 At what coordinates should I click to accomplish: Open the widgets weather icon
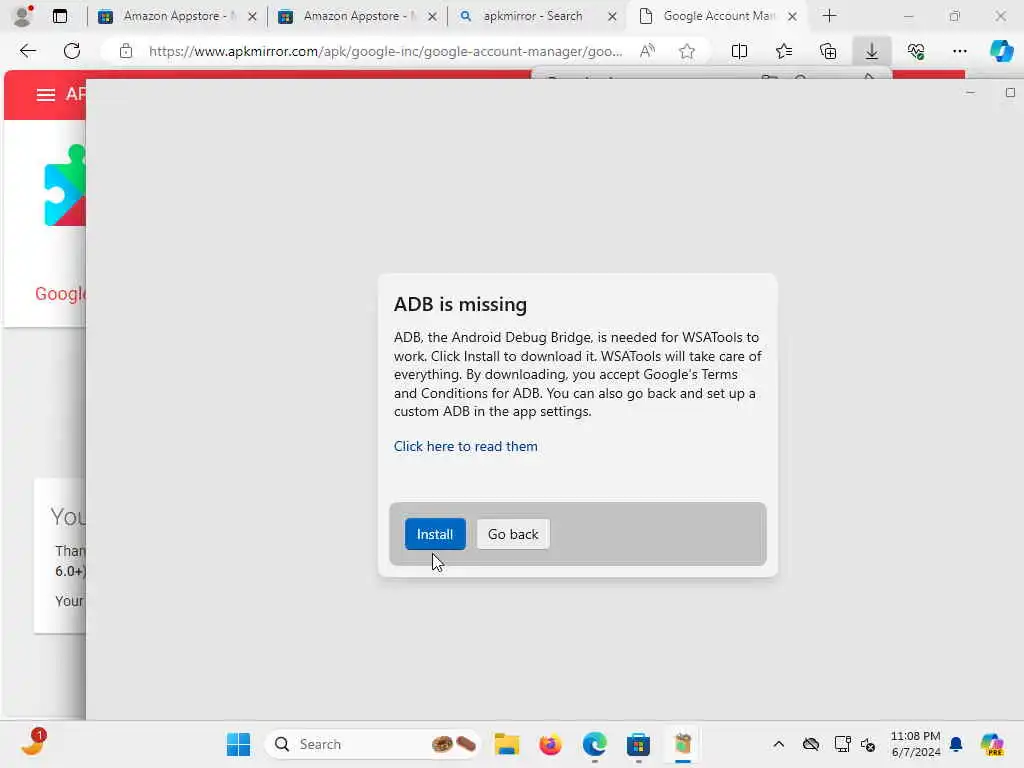pyautogui.click(x=33, y=743)
